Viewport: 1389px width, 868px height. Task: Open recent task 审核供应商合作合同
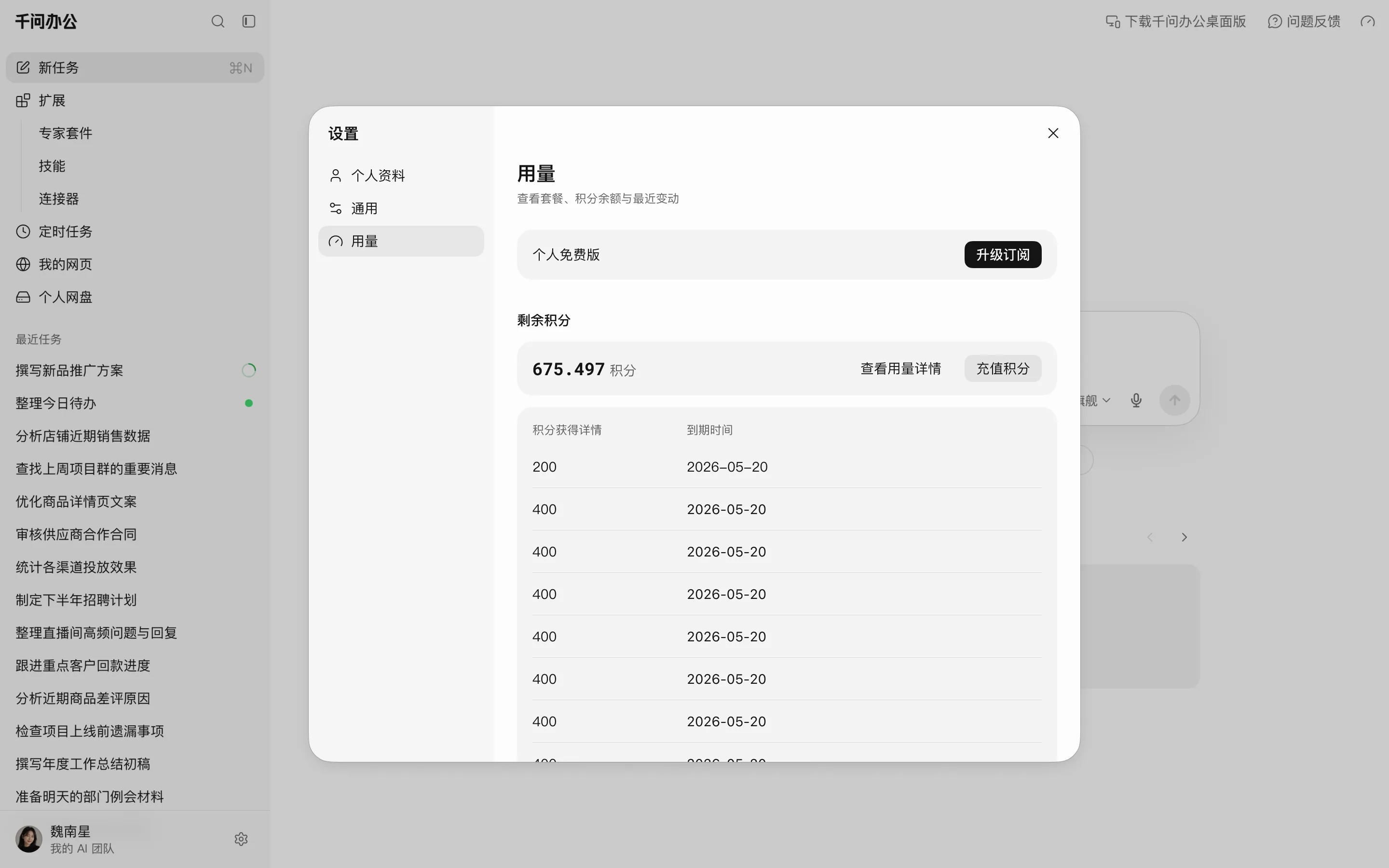pos(76,534)
